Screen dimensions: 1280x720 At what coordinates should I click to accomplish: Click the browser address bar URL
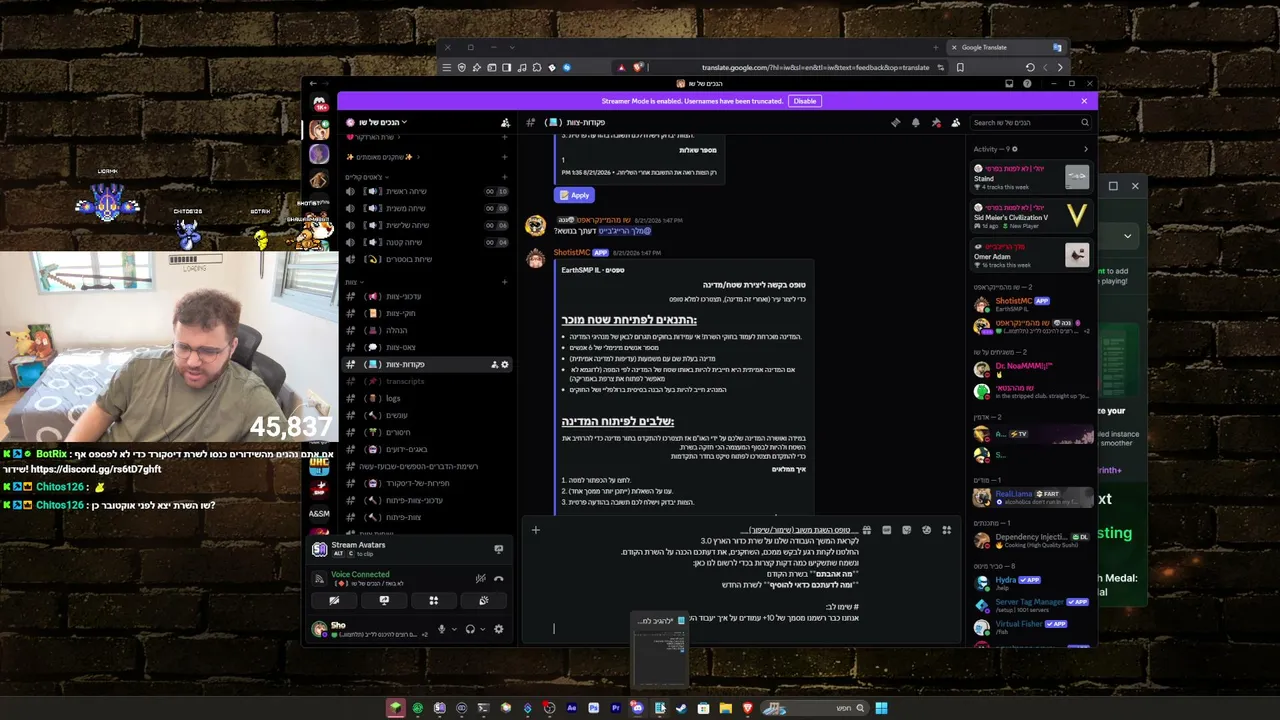[815, 67]
